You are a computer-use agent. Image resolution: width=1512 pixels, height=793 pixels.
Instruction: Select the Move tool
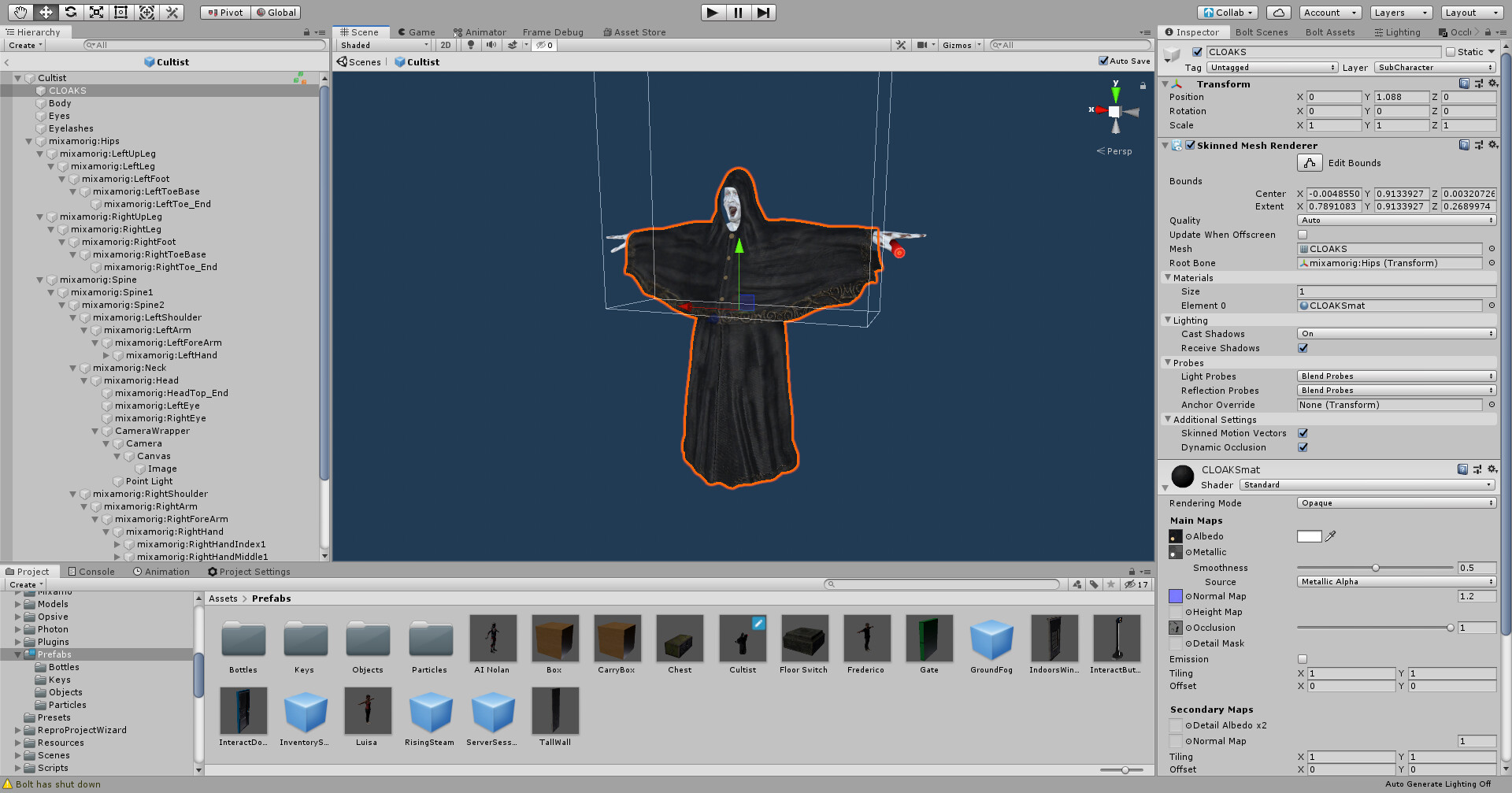(46, 12)
